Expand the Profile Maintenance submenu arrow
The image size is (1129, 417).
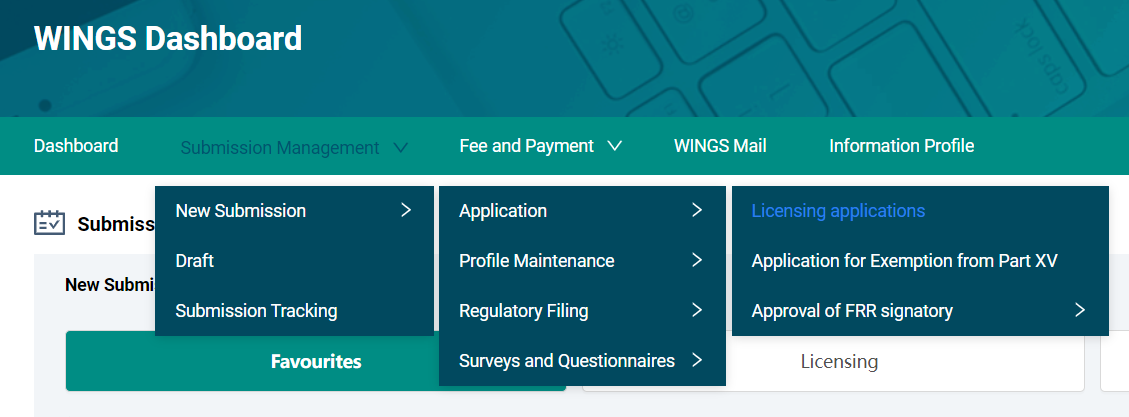pyautogui.click(x=697, y=260)
